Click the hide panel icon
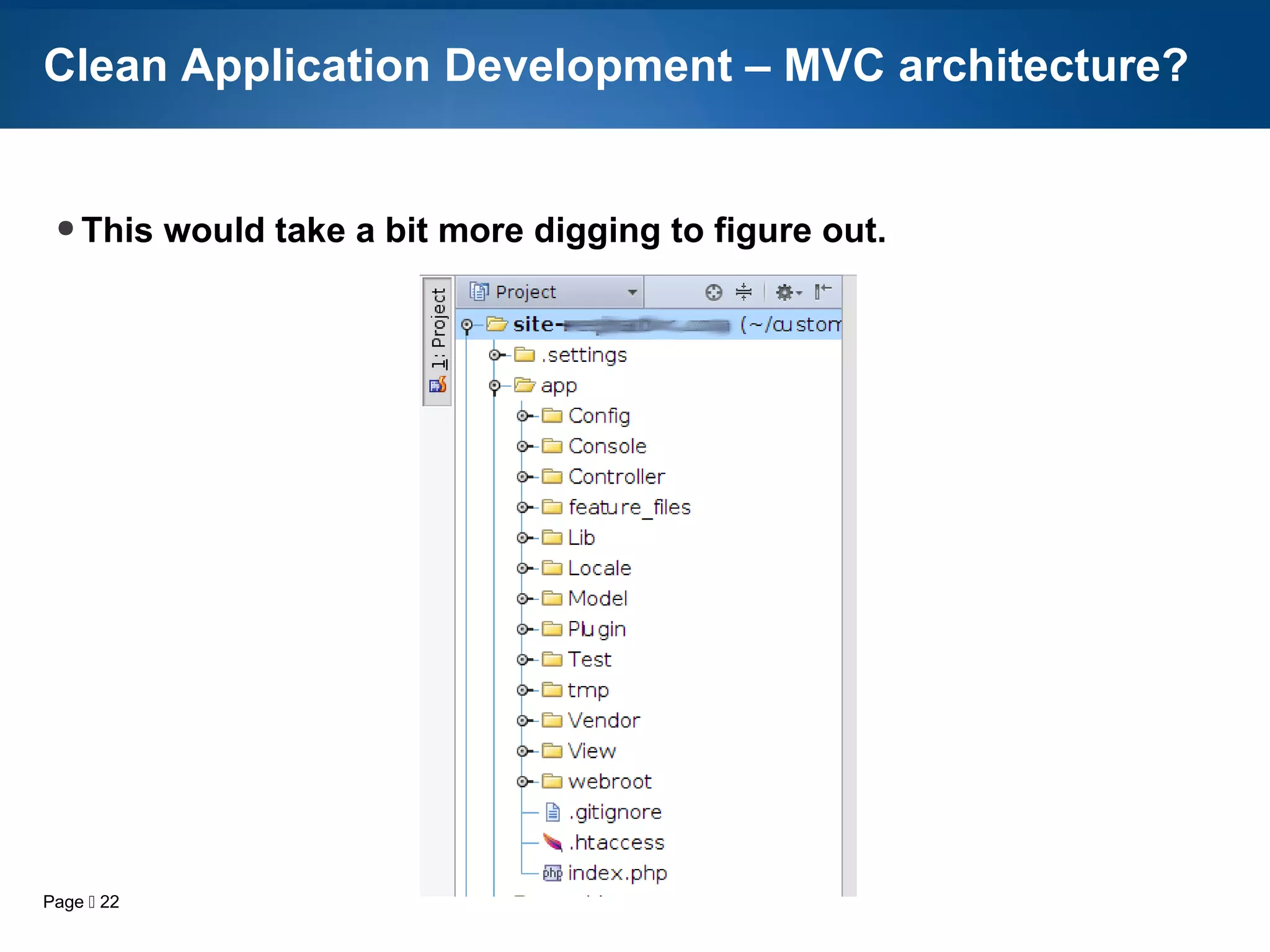The width and height of the screenshot is (1270, 952). click(x=823, y=291)
